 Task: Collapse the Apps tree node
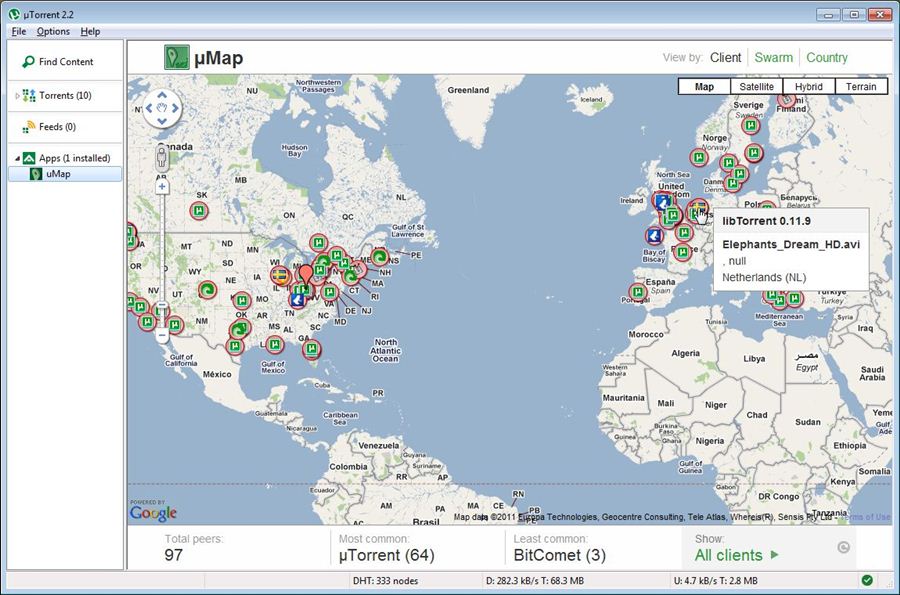(x=17, y=158)
